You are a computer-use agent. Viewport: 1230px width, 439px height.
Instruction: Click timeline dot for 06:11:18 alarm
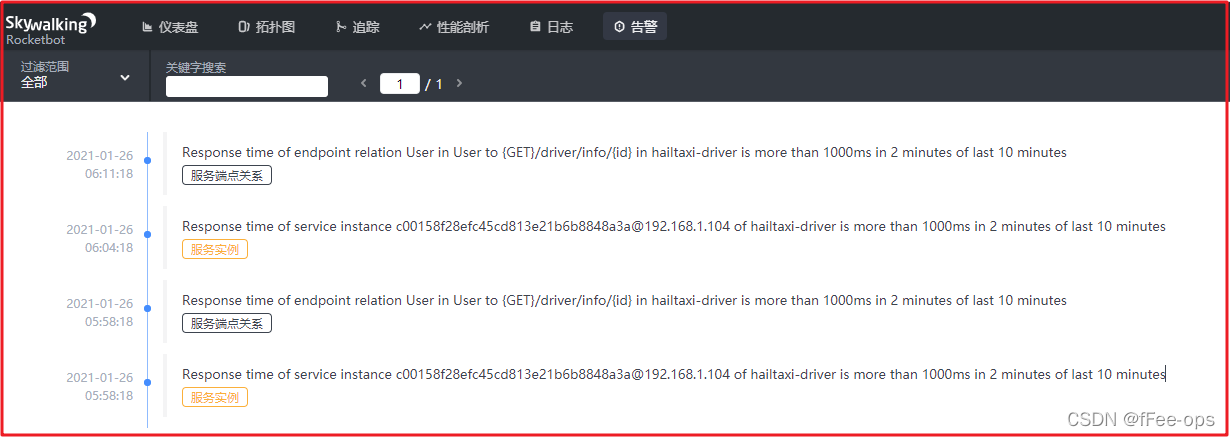point(148,160)
